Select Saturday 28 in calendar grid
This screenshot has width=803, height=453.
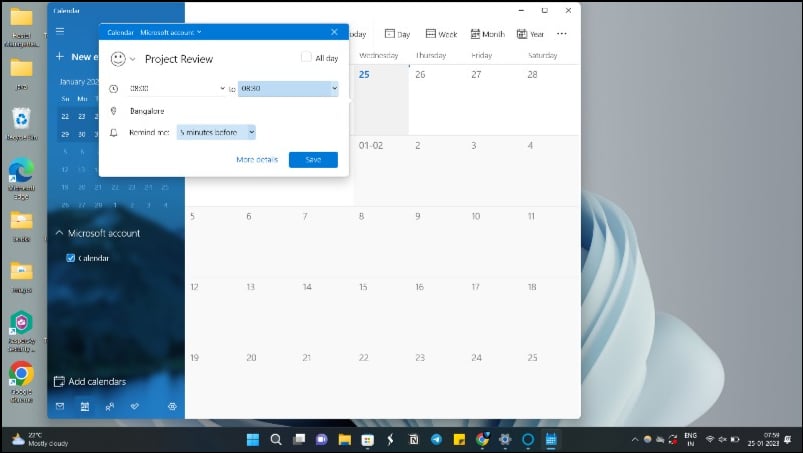coord(551,100)
